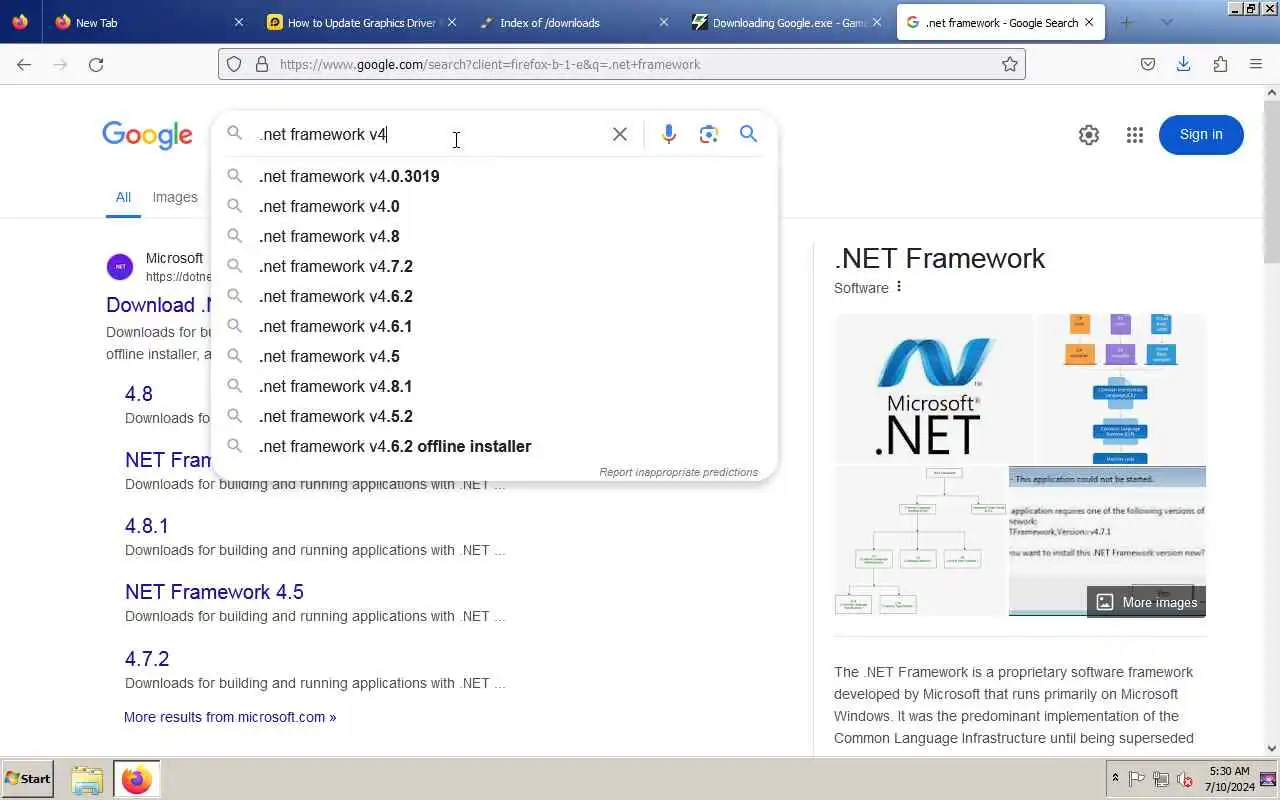Open more options for .NET Framework panel

(899, 287)
